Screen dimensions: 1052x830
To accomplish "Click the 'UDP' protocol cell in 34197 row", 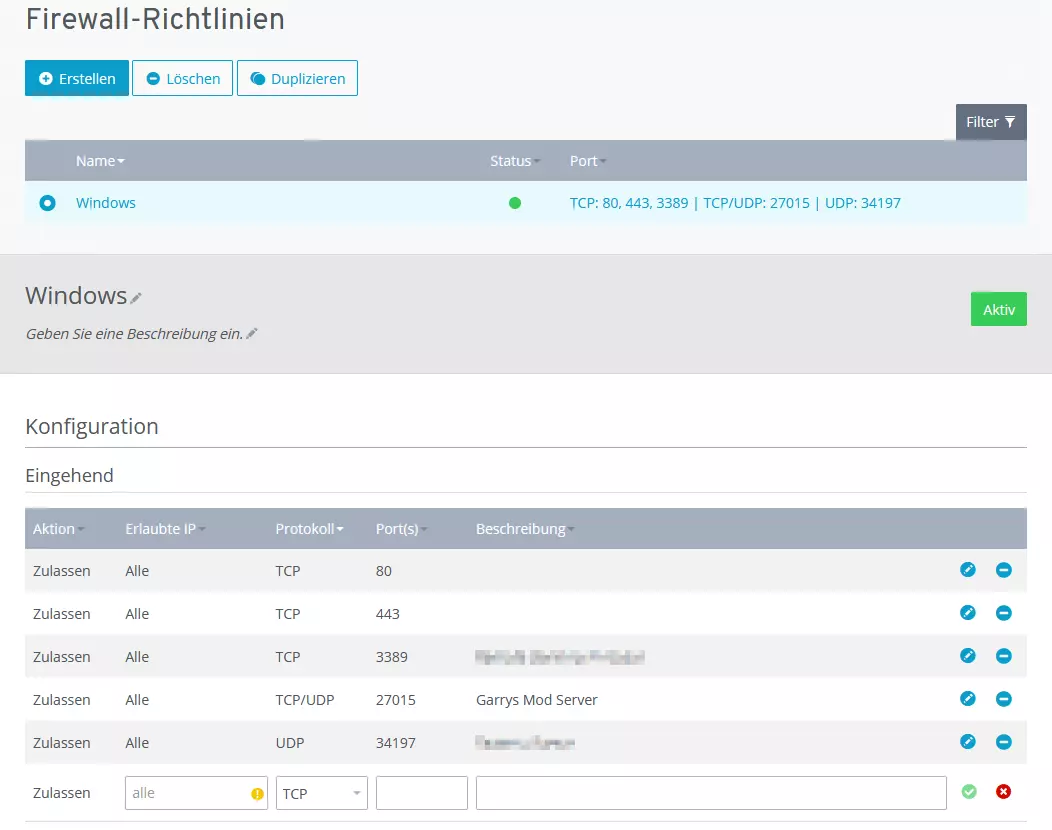I will [x=290, y=743].
